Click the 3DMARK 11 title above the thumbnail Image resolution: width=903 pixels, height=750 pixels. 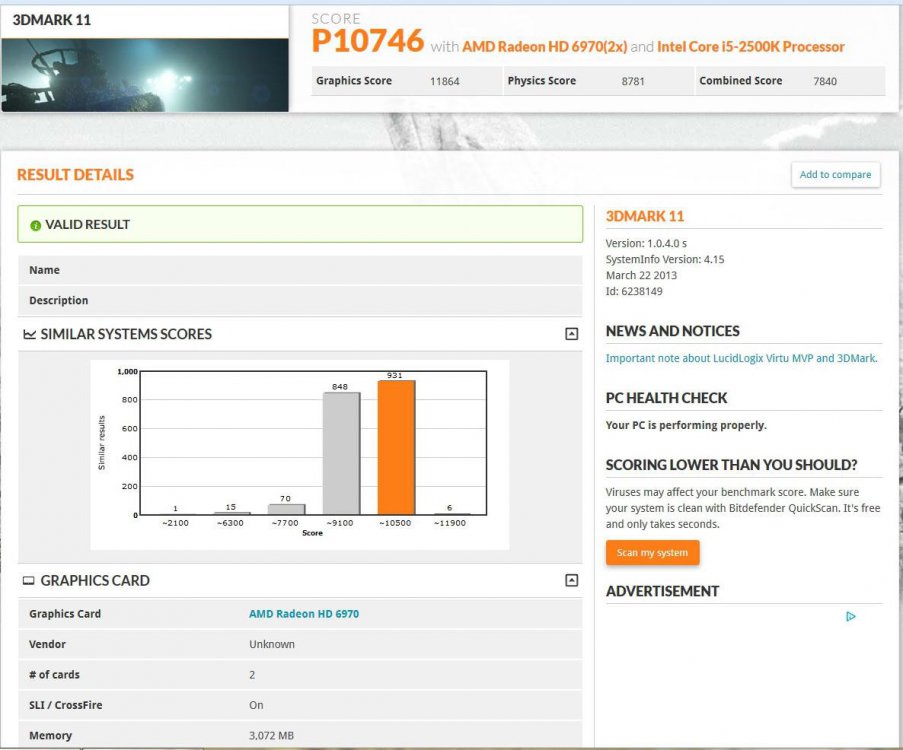(52, 20)
